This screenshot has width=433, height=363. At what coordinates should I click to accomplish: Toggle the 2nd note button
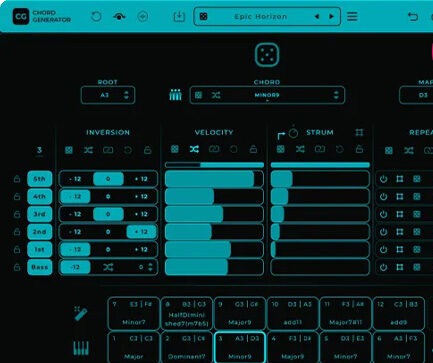(x=39, y=232)
